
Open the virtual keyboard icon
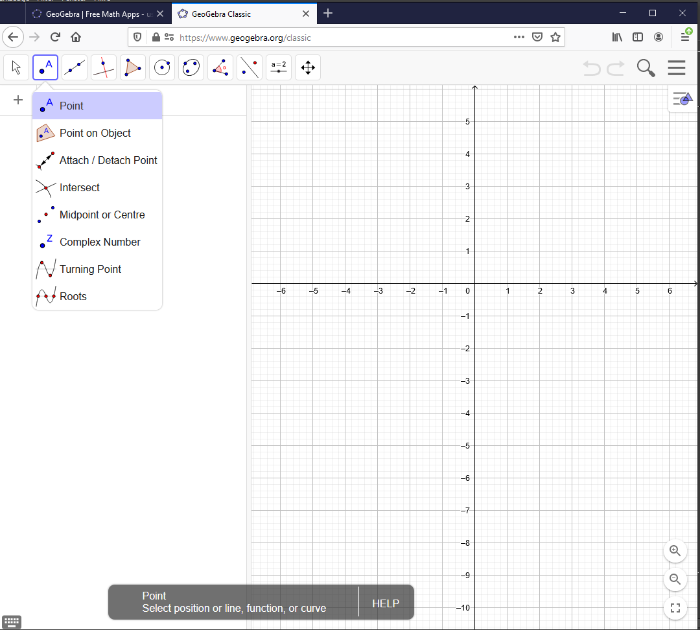(x=12, y=622)
